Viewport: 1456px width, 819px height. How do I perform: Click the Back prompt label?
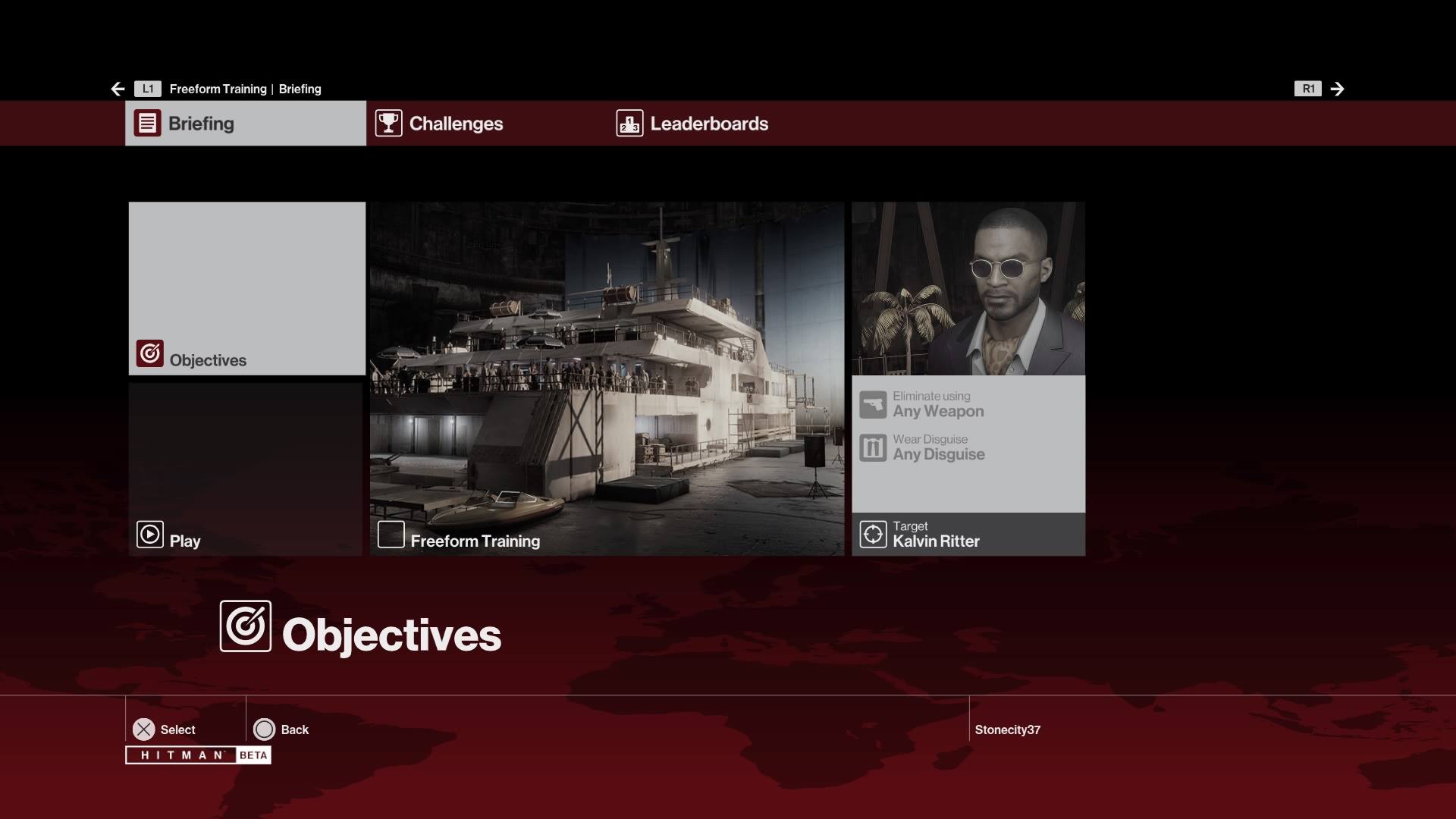tap(294, 730)
